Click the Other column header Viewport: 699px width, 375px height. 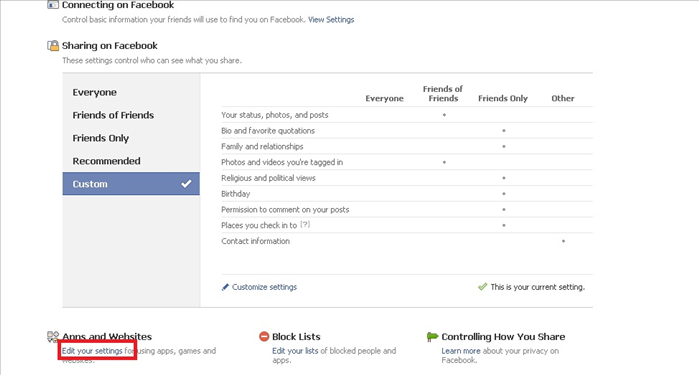(563, 99)
